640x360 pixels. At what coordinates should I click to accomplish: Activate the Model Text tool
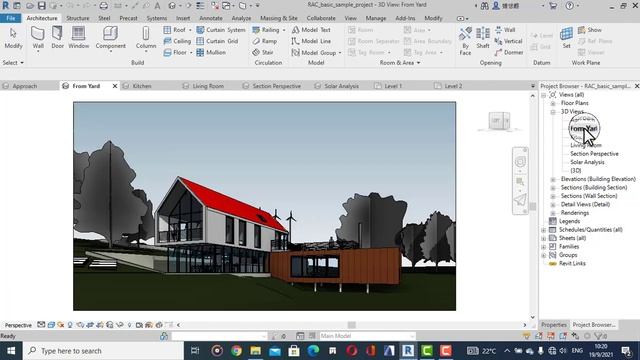[311, 30]
